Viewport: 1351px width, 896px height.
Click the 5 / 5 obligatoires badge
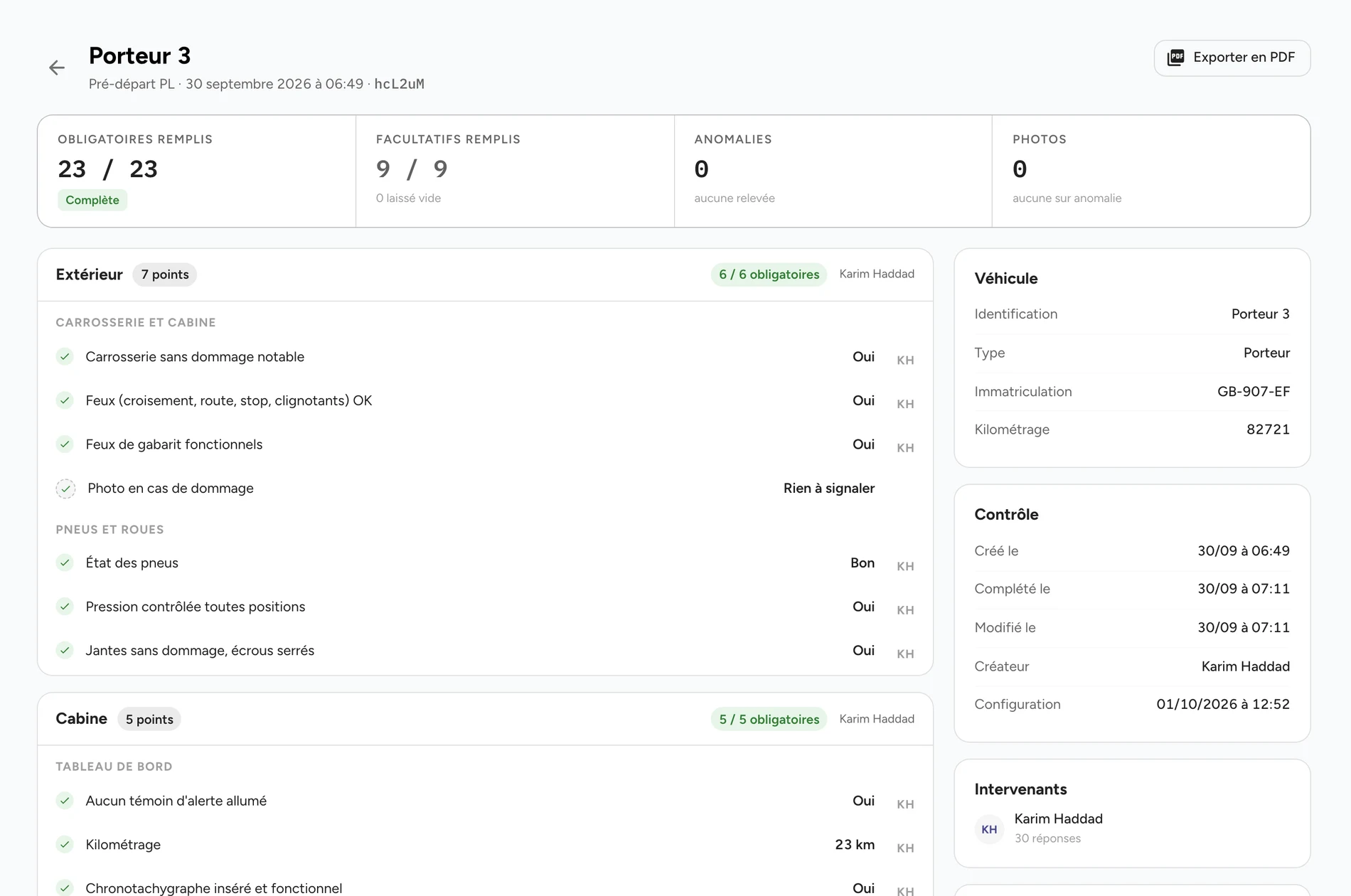coord(769,719)
